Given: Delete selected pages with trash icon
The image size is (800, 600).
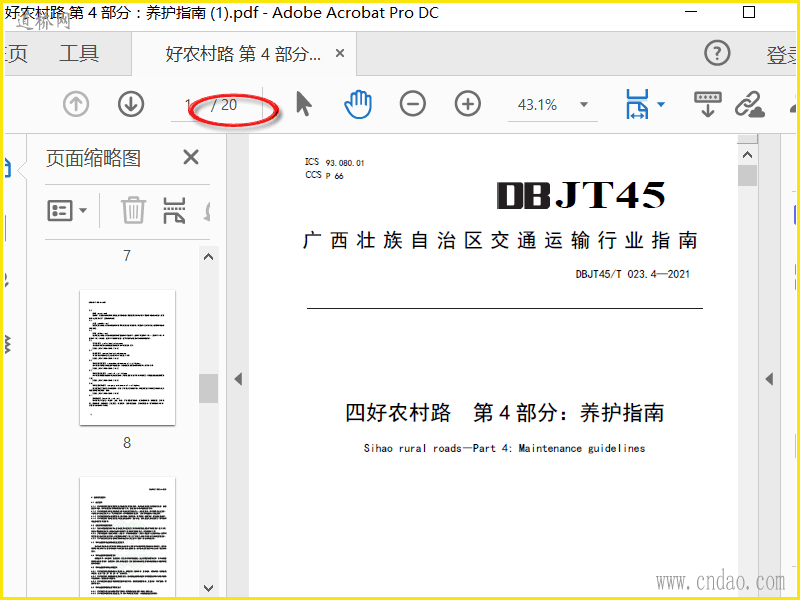Looking at the screenshot, I should pyautogui.click(x=133, y=210).
